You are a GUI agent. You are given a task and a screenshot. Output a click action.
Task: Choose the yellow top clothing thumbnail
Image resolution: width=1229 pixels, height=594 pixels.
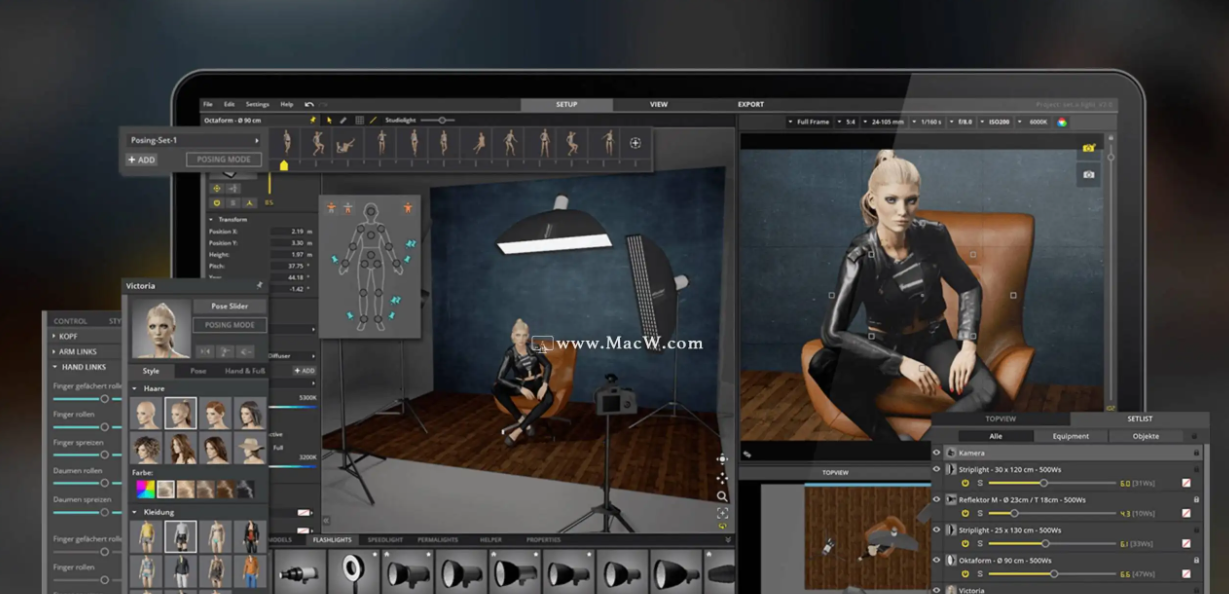click(x=146, y=537)
